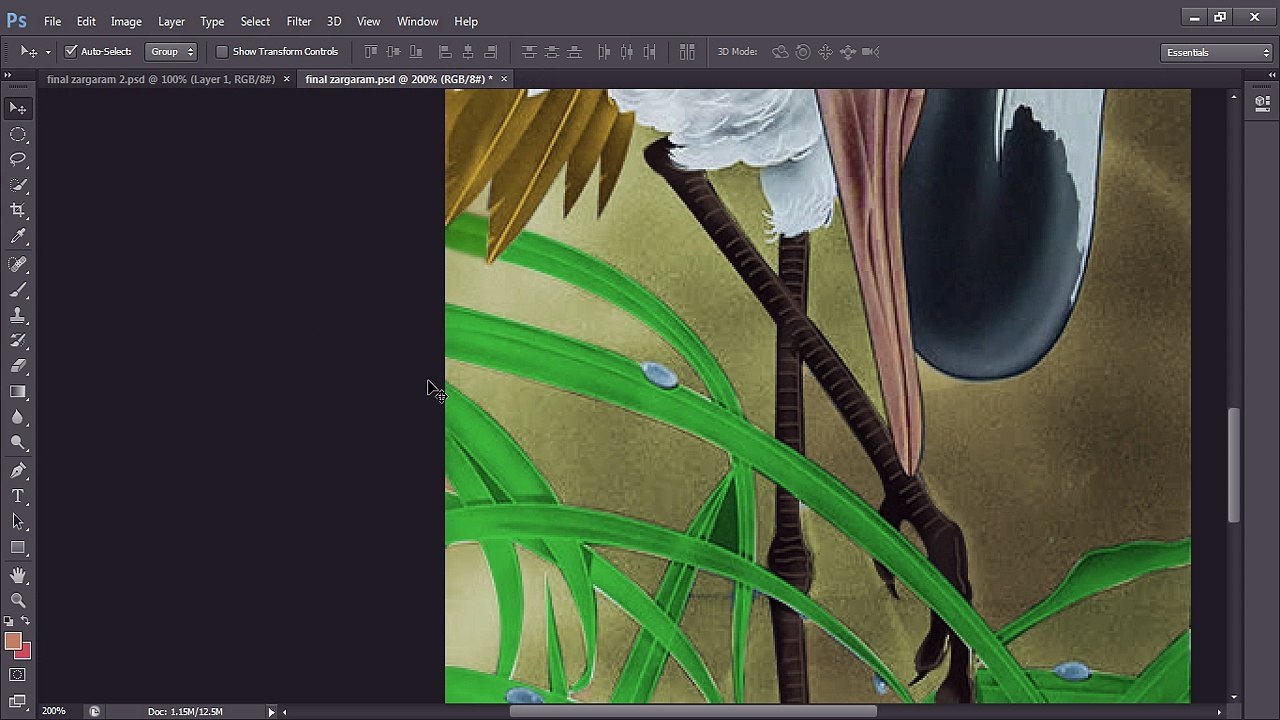This screenshot has height=720, width=1280.
Task: Select the Clone Stamp tool
Action: pyautogui.click(x=18, y=315)
